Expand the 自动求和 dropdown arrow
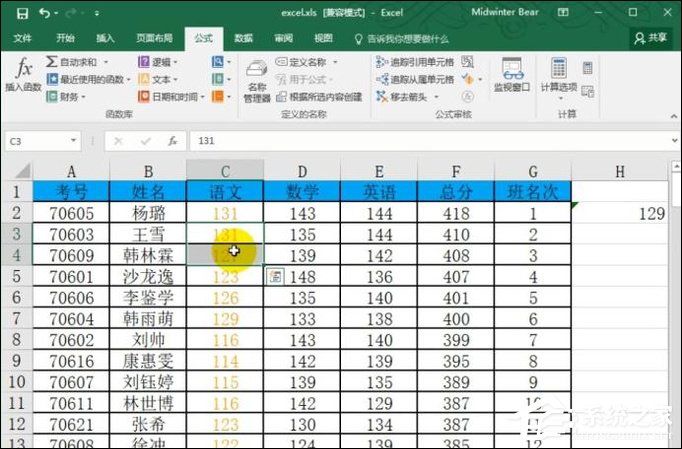The image size is (682, 449). tap(106, 62)
